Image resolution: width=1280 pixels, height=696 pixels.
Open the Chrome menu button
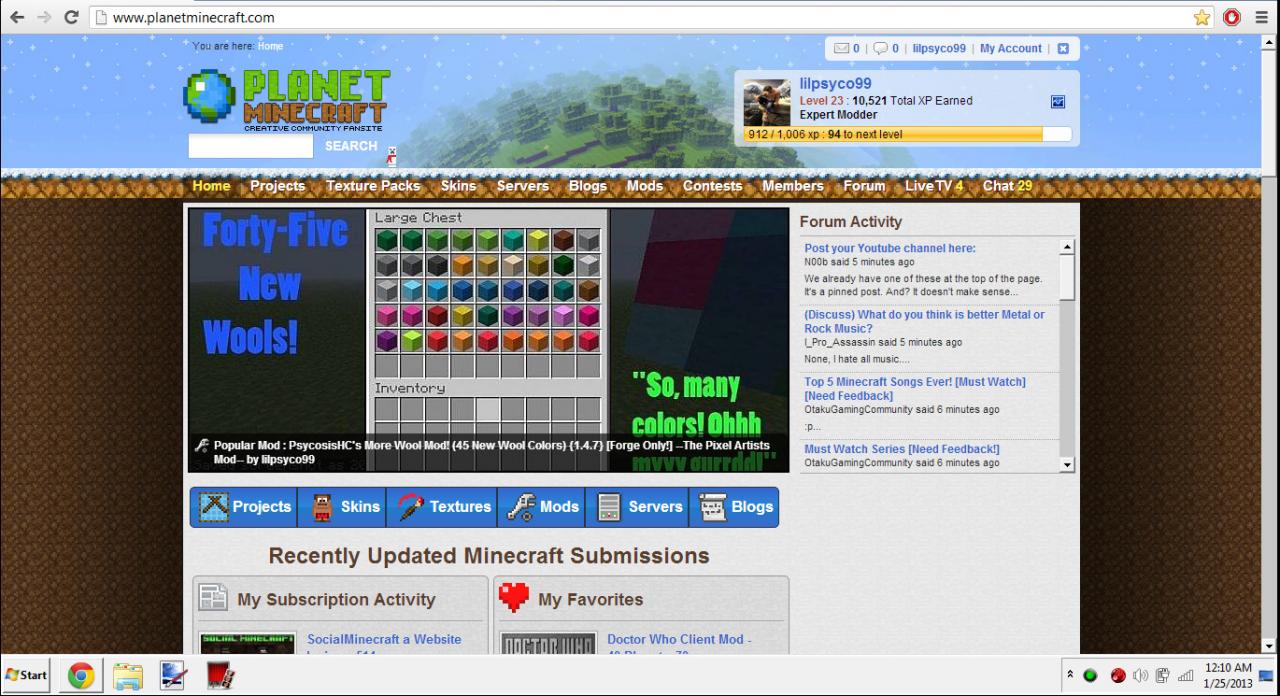(x=1261, y=17)
